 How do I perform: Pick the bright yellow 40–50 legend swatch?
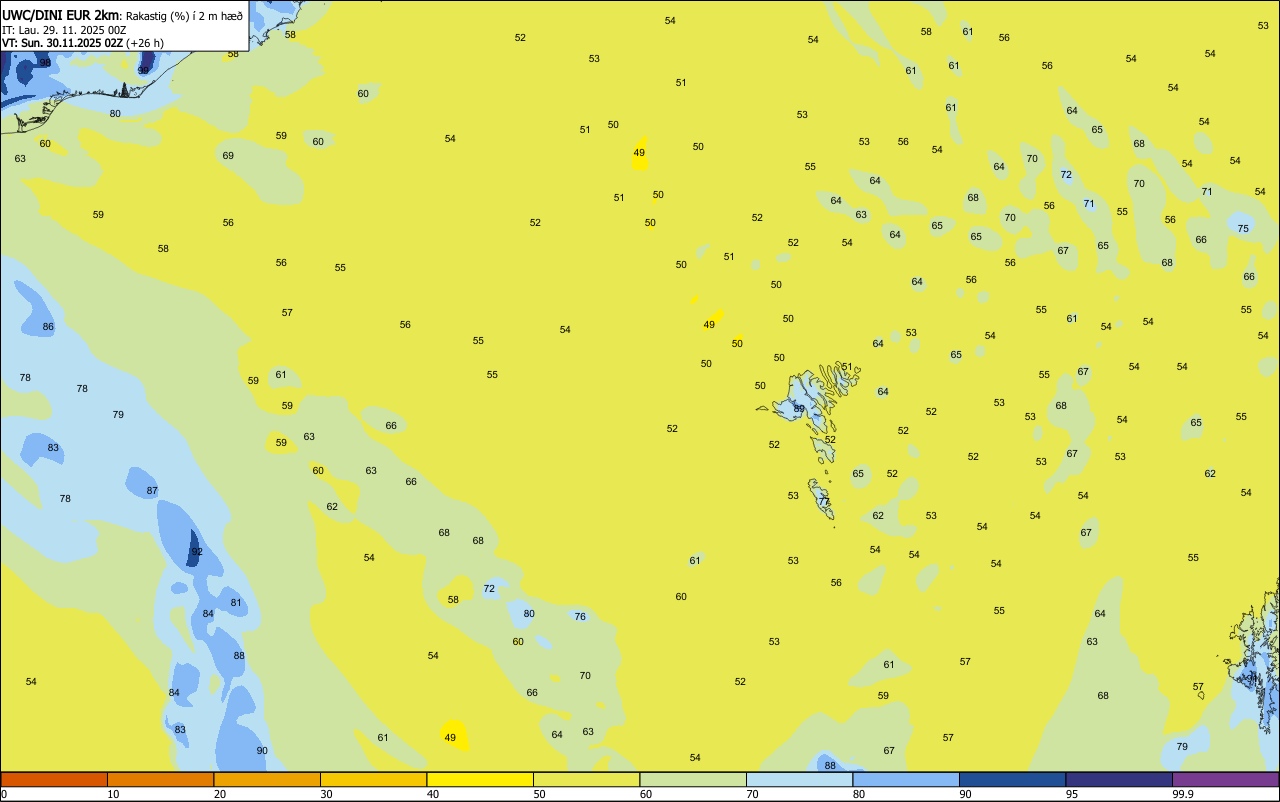coord(480,779)
